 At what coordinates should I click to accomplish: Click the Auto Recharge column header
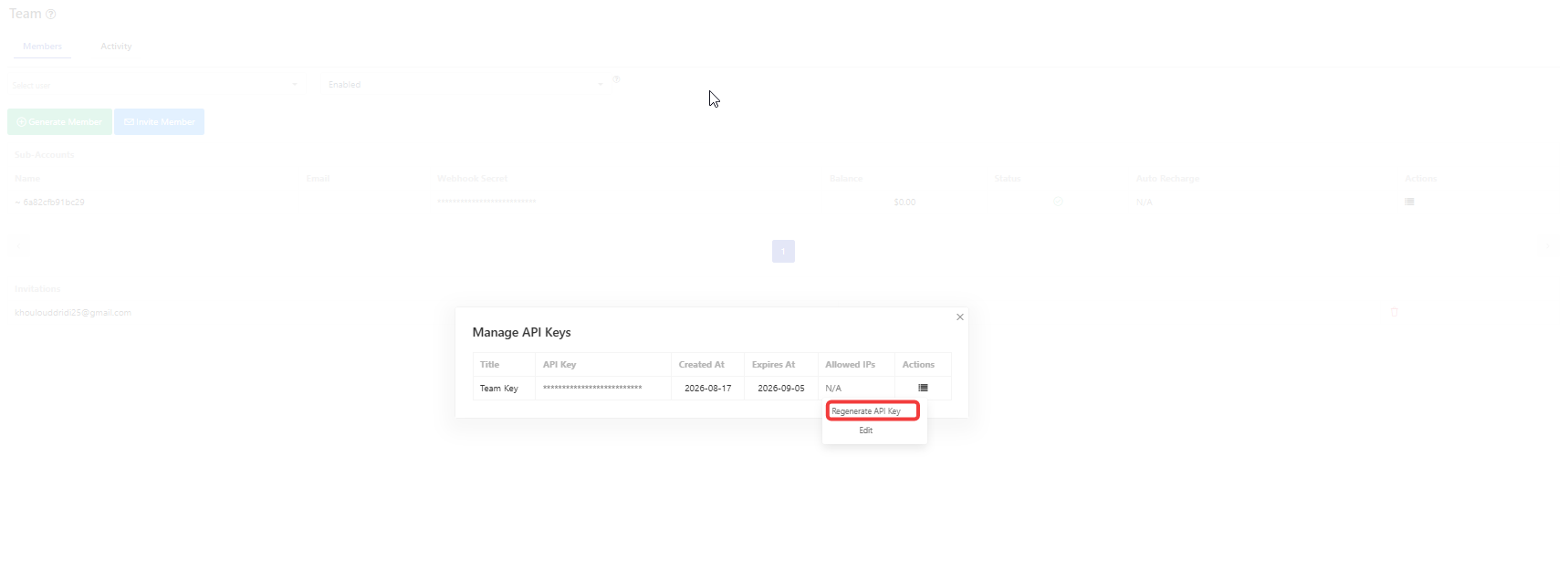(x=1167, y=179)
